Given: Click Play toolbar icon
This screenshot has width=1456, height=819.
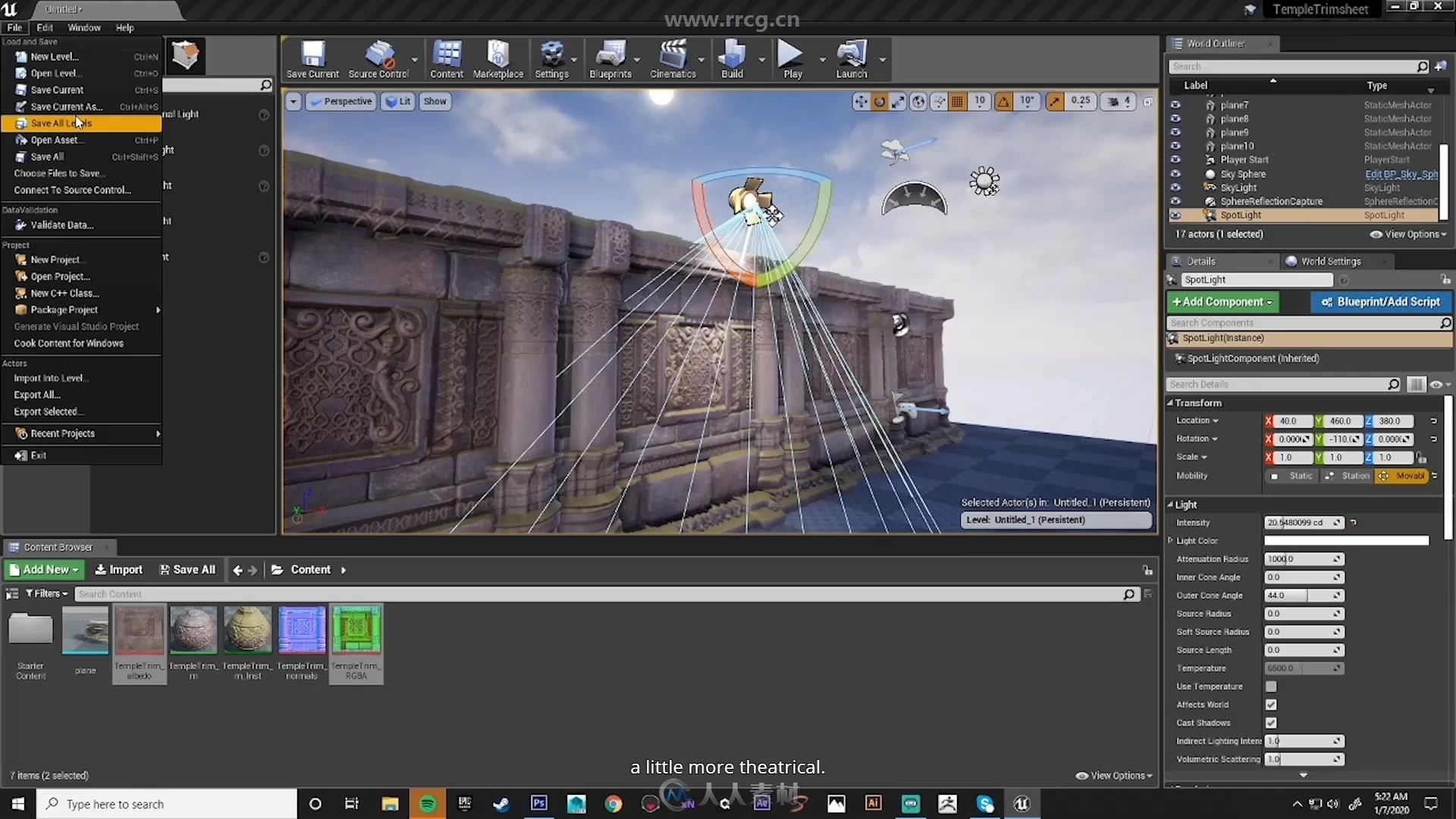Looking at the screenshot, I should [x=792, y=59].
